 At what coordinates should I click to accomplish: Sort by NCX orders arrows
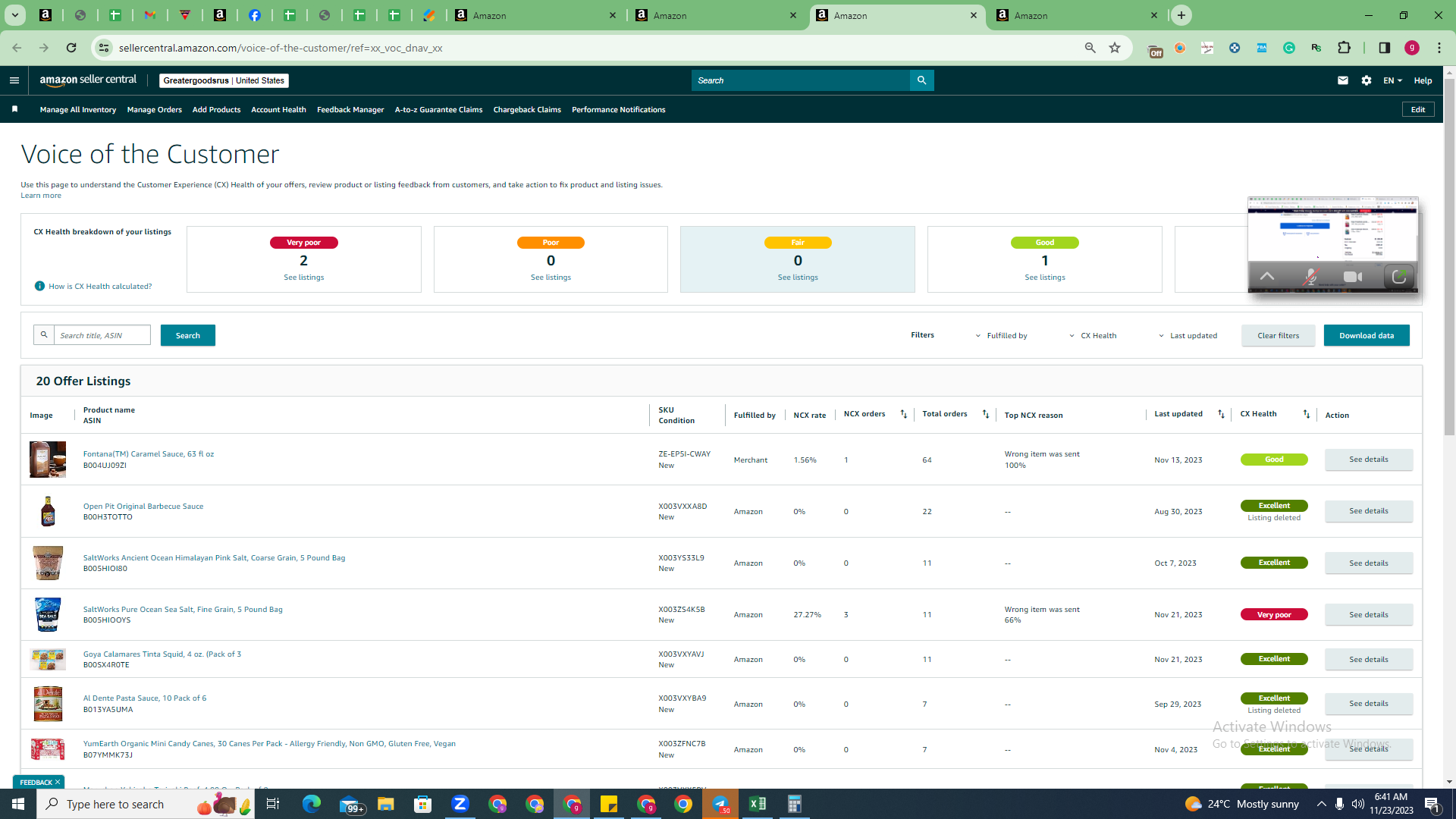point(903,414)
